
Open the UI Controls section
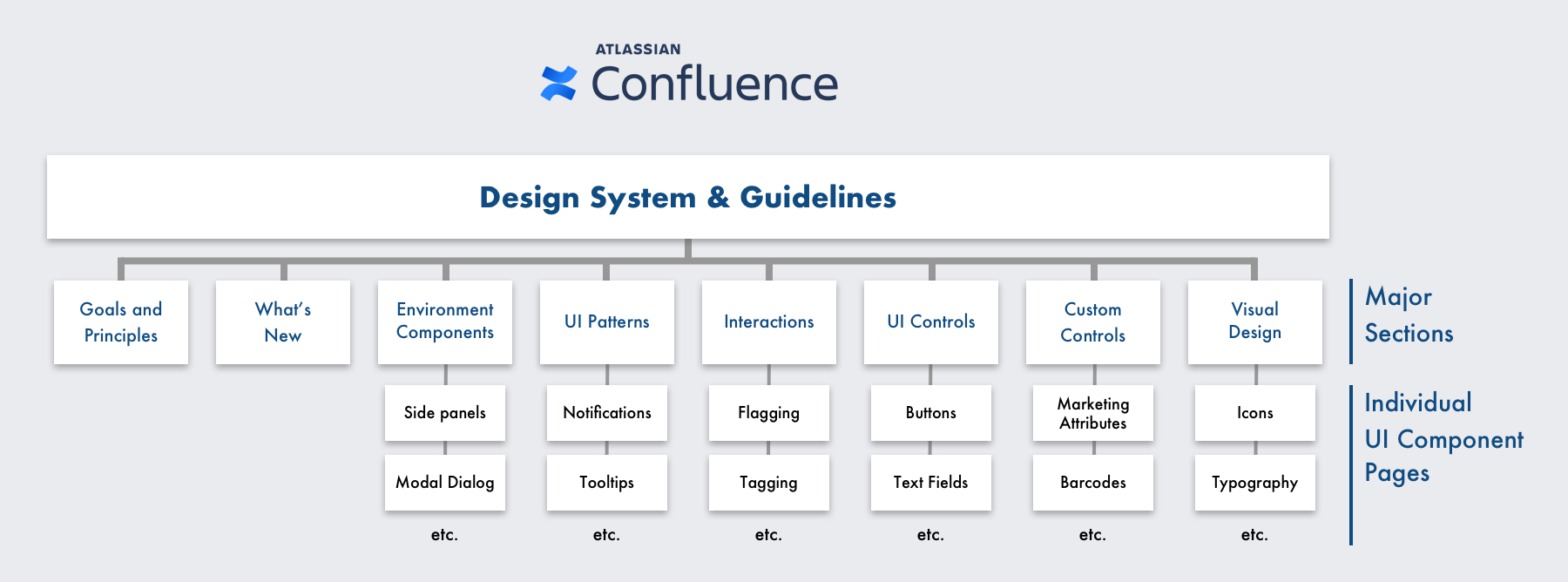coord(931,322)
